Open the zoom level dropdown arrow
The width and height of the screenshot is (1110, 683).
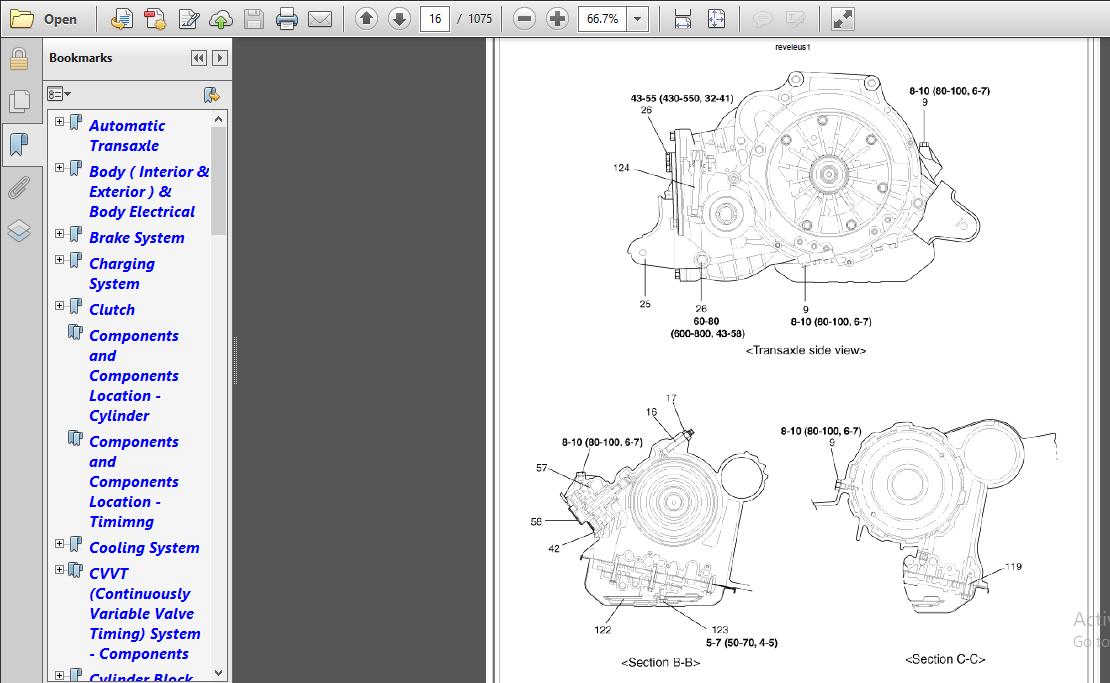click(x=638, y=18)
